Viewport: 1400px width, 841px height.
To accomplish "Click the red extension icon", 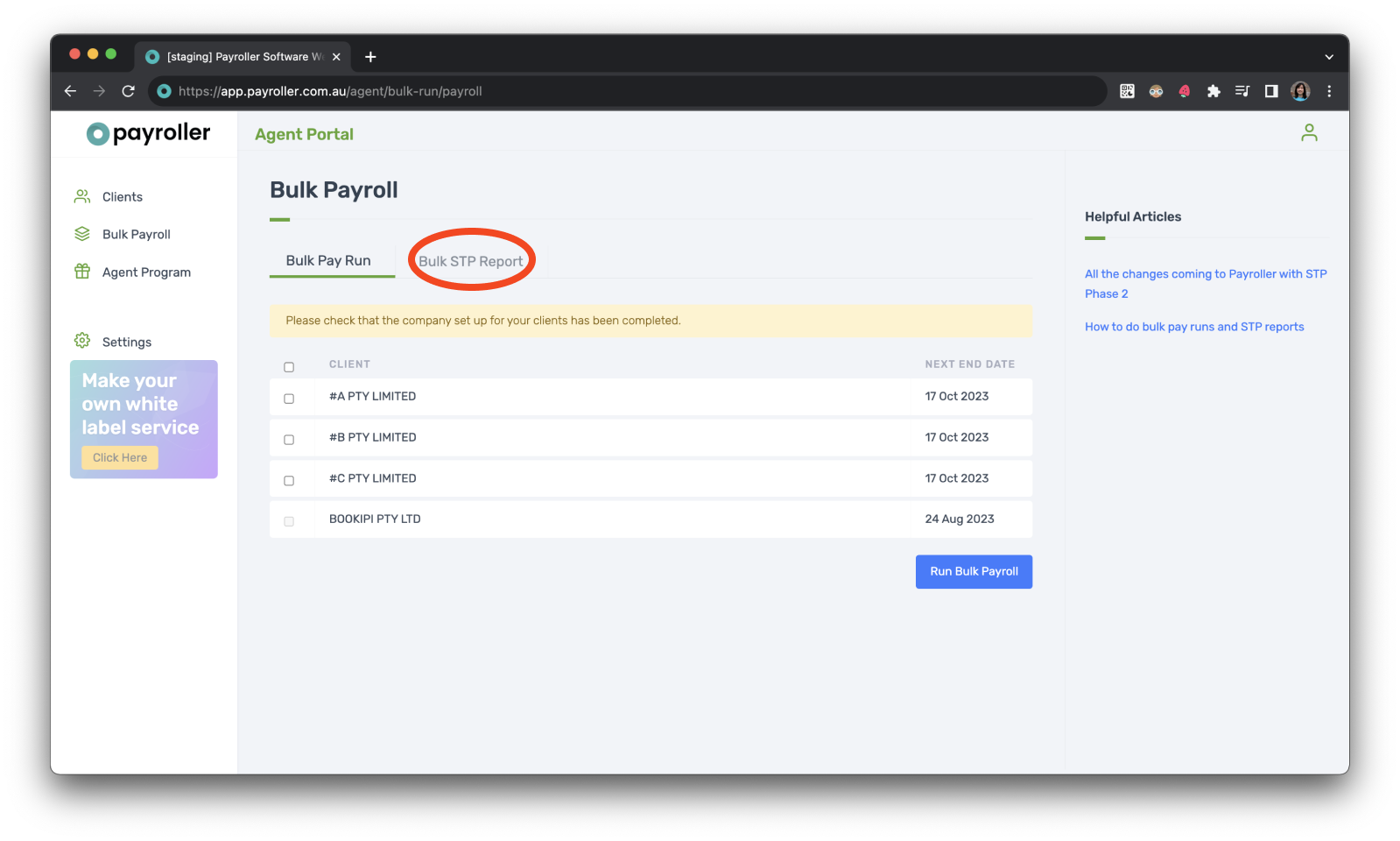I will pos(1185,91).
